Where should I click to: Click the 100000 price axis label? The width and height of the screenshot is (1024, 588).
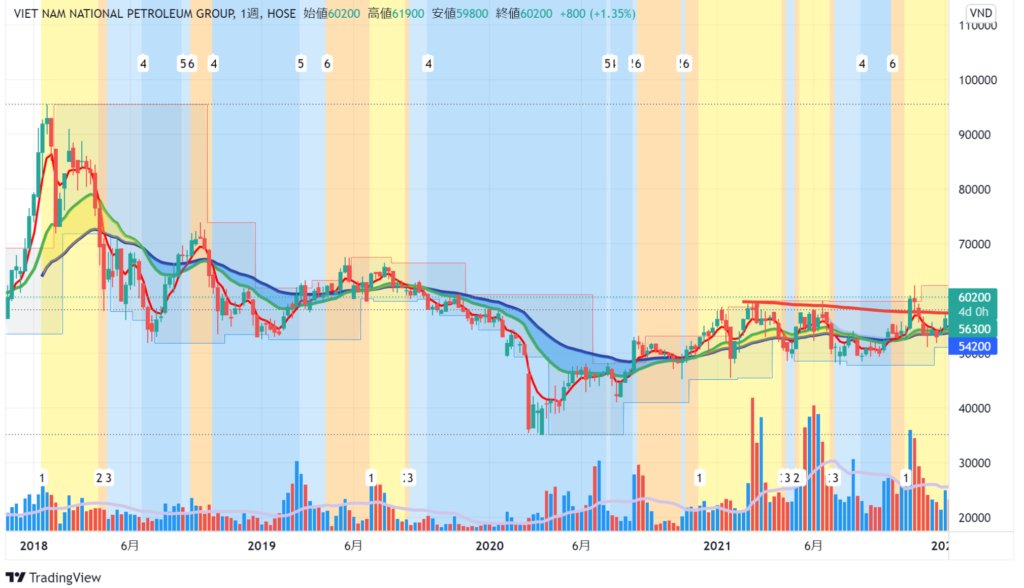[978, 80]
